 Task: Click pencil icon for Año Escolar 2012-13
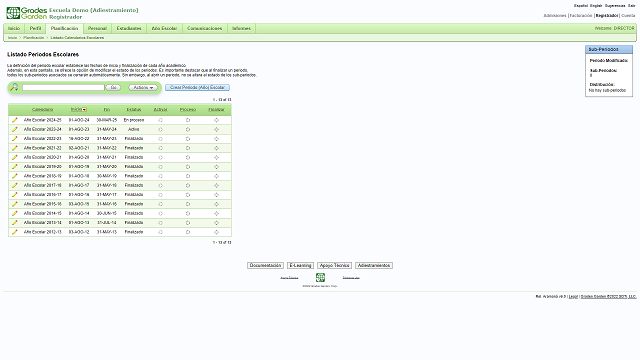[x=15, y=232]
